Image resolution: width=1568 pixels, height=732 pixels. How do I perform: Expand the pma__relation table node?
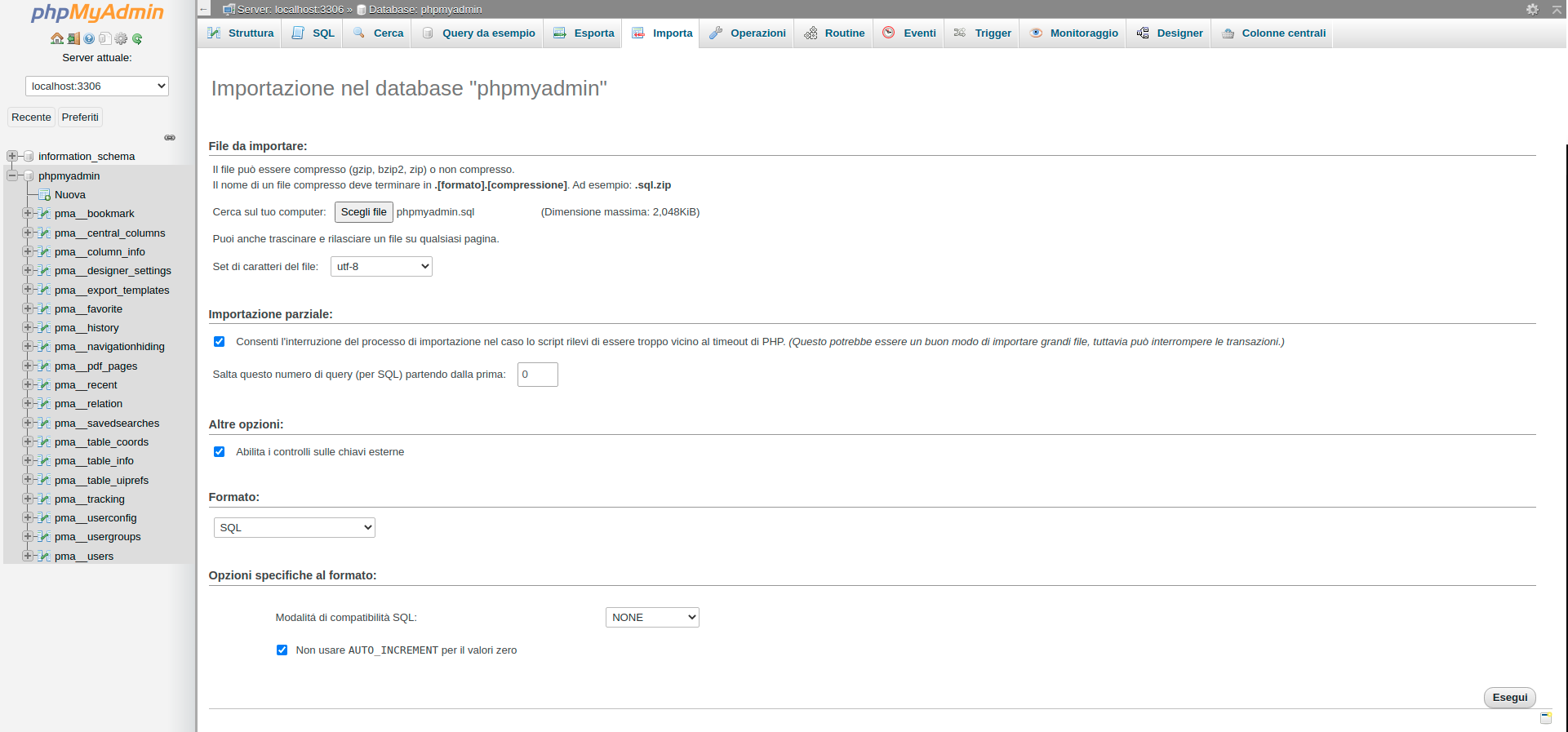click(x=28, y=403)
